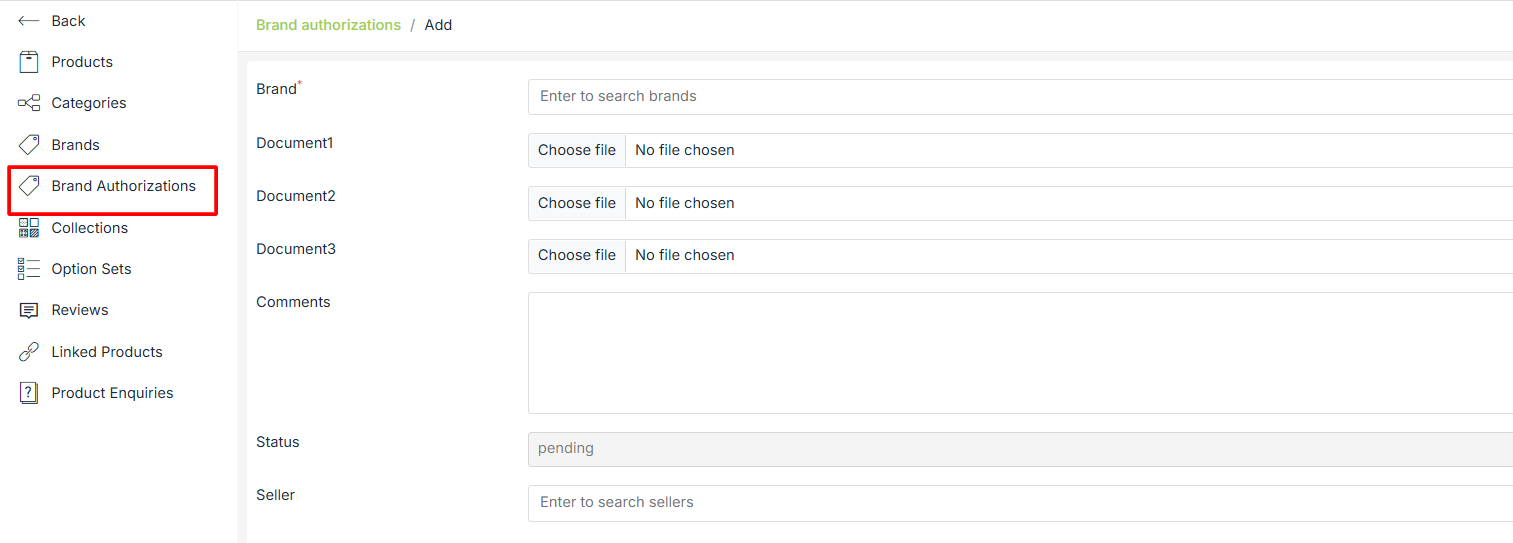Open Collections in the sidebar menu
1513x543 pixels.
coord(90,228)
